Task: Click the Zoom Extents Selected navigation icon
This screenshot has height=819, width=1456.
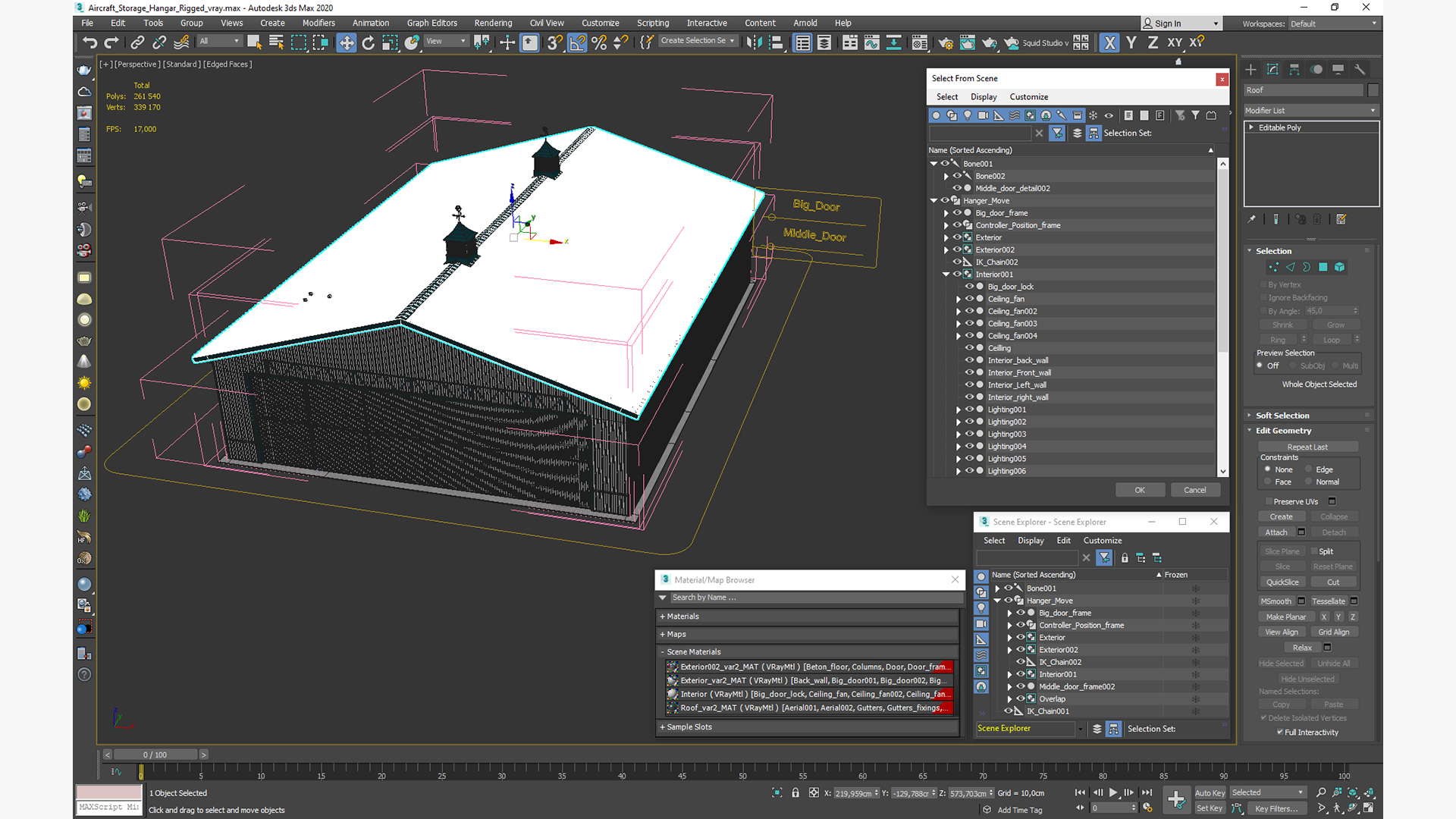Action: [1353, 792]
